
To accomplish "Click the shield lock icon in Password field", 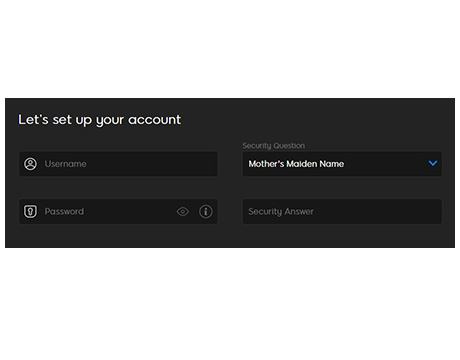I will [x=30, y=211].
